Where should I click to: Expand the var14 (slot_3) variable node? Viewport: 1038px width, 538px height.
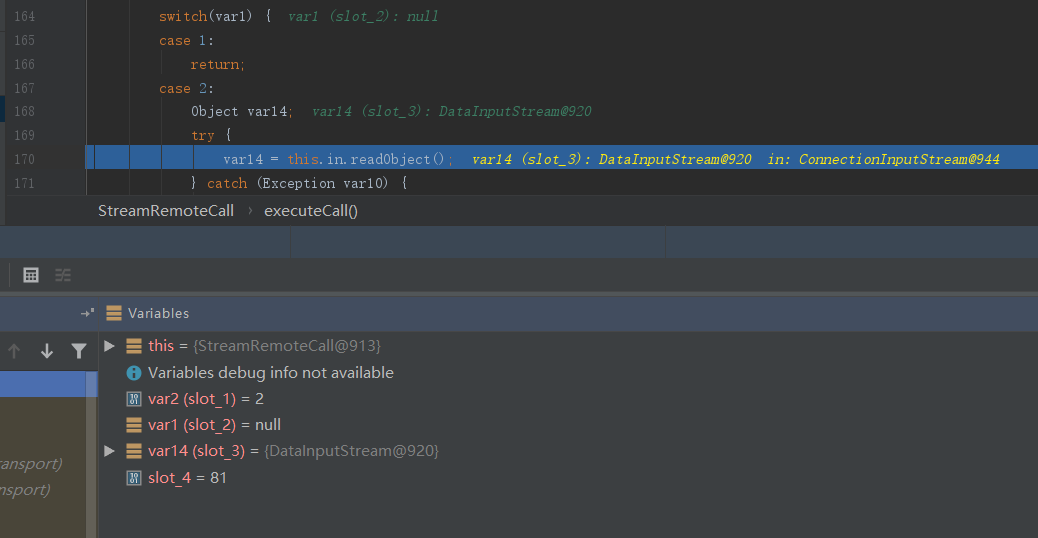(x=110, y=451)
